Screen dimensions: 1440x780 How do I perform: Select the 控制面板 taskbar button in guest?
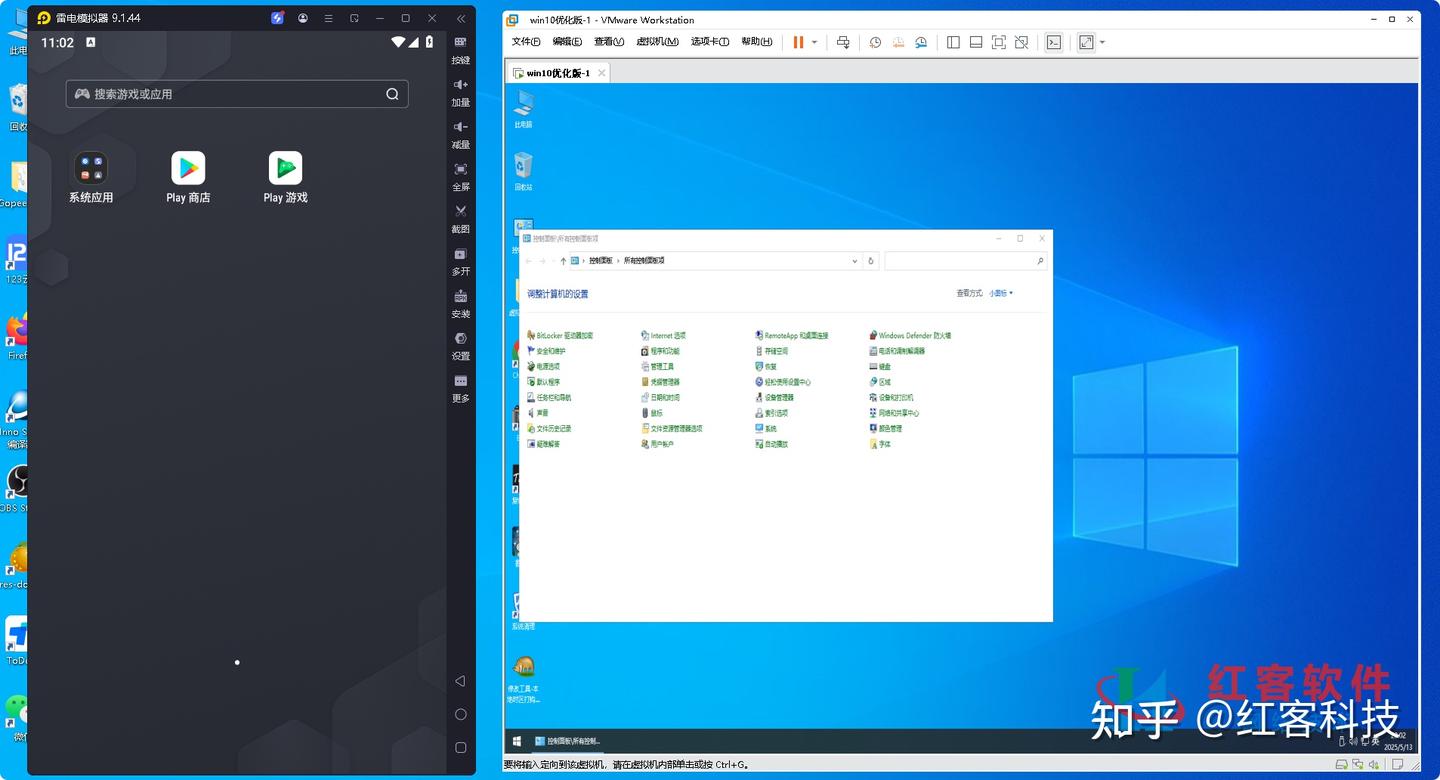point(568,741)
